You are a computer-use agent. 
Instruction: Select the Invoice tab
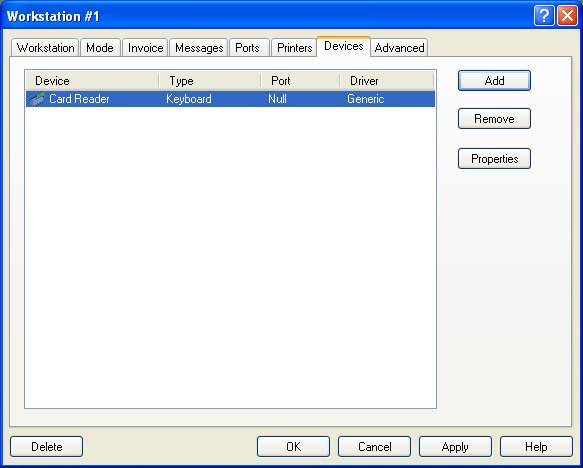click(x=145, y=48)
